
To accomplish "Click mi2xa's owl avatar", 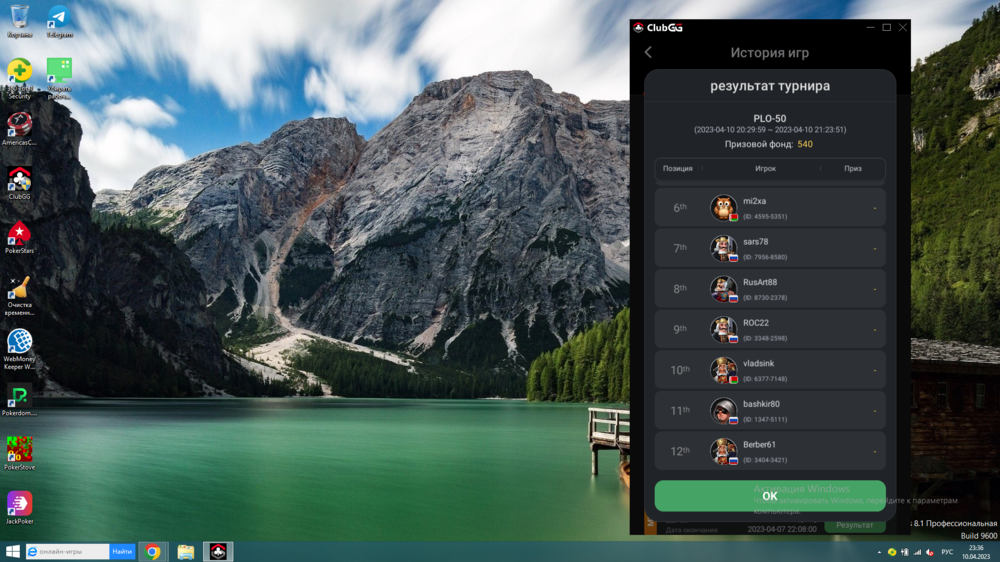I will pyautogui.click(x=723, y=207).
